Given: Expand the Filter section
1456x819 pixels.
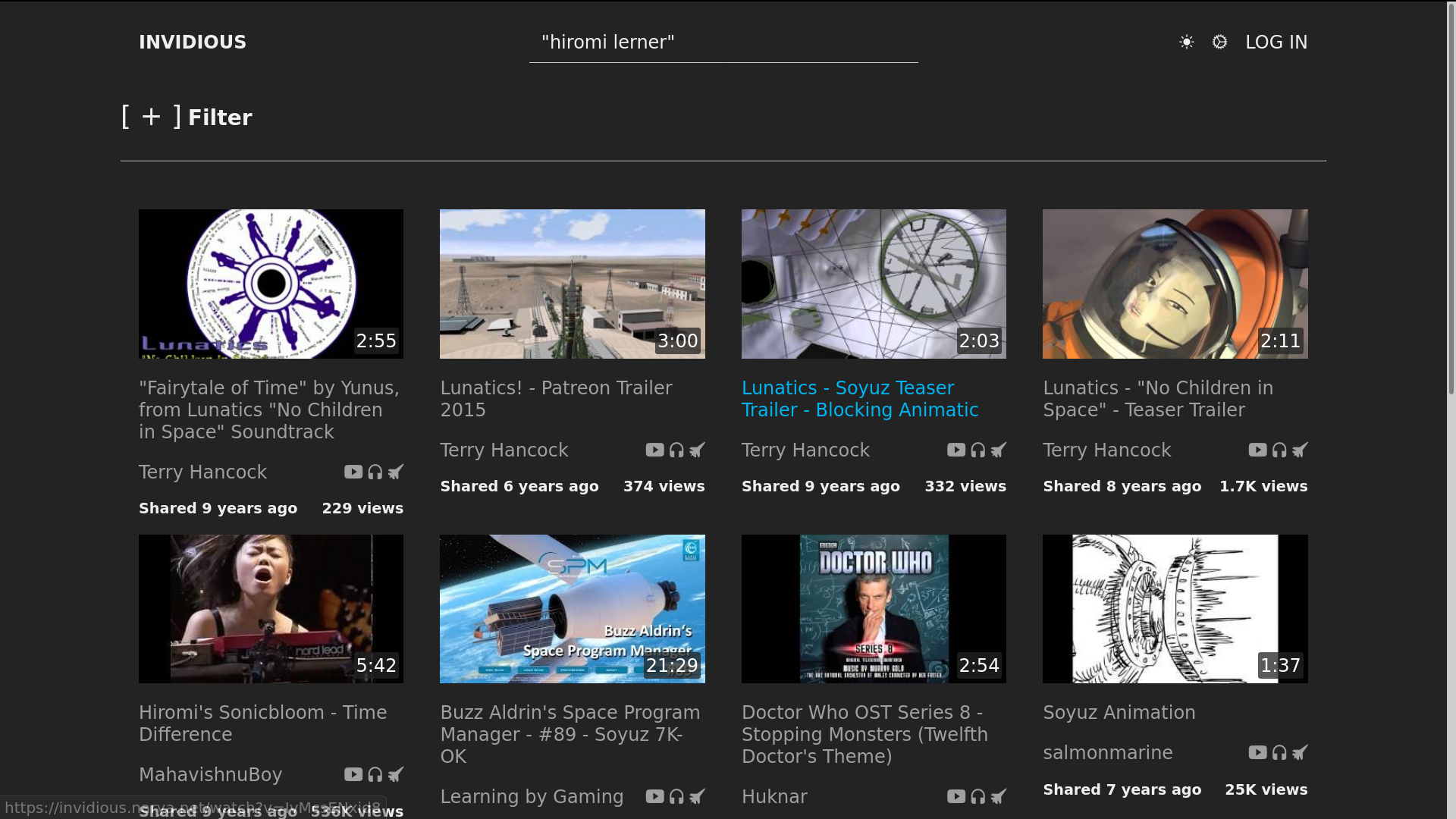Looking at the screenshot, I should 219,118.
